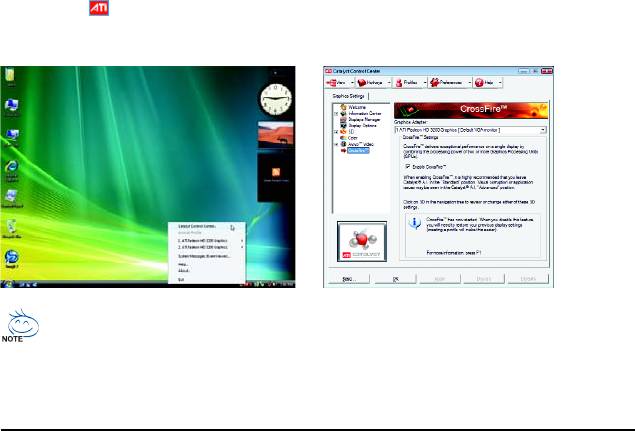The image size is (635, 431).
Task: Click the RSS feed gadget icon
Action: click(275, 173)
